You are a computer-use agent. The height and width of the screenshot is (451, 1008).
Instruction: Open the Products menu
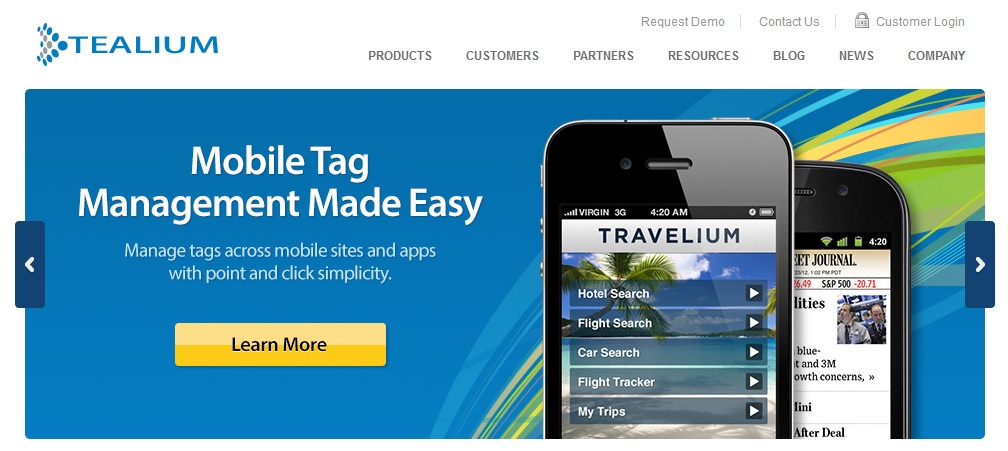pyautogui.click(x=400, y=56)
